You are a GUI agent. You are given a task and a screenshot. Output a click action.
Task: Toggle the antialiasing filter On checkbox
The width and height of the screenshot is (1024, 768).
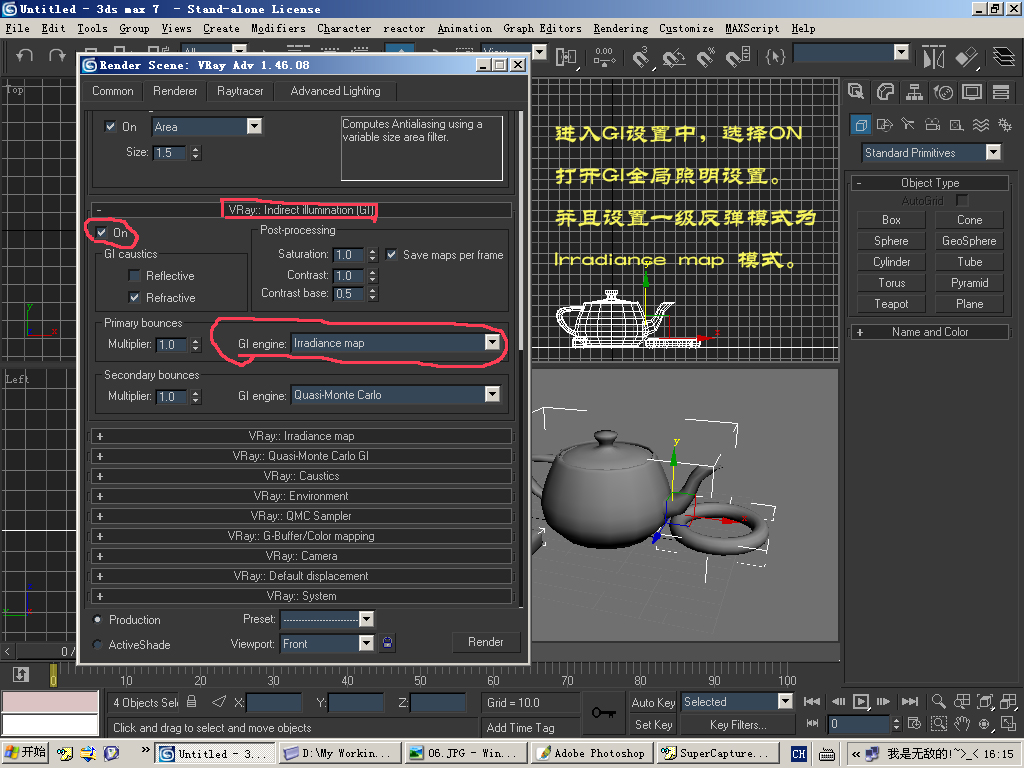pyautogui.click(x=110, y=127)
